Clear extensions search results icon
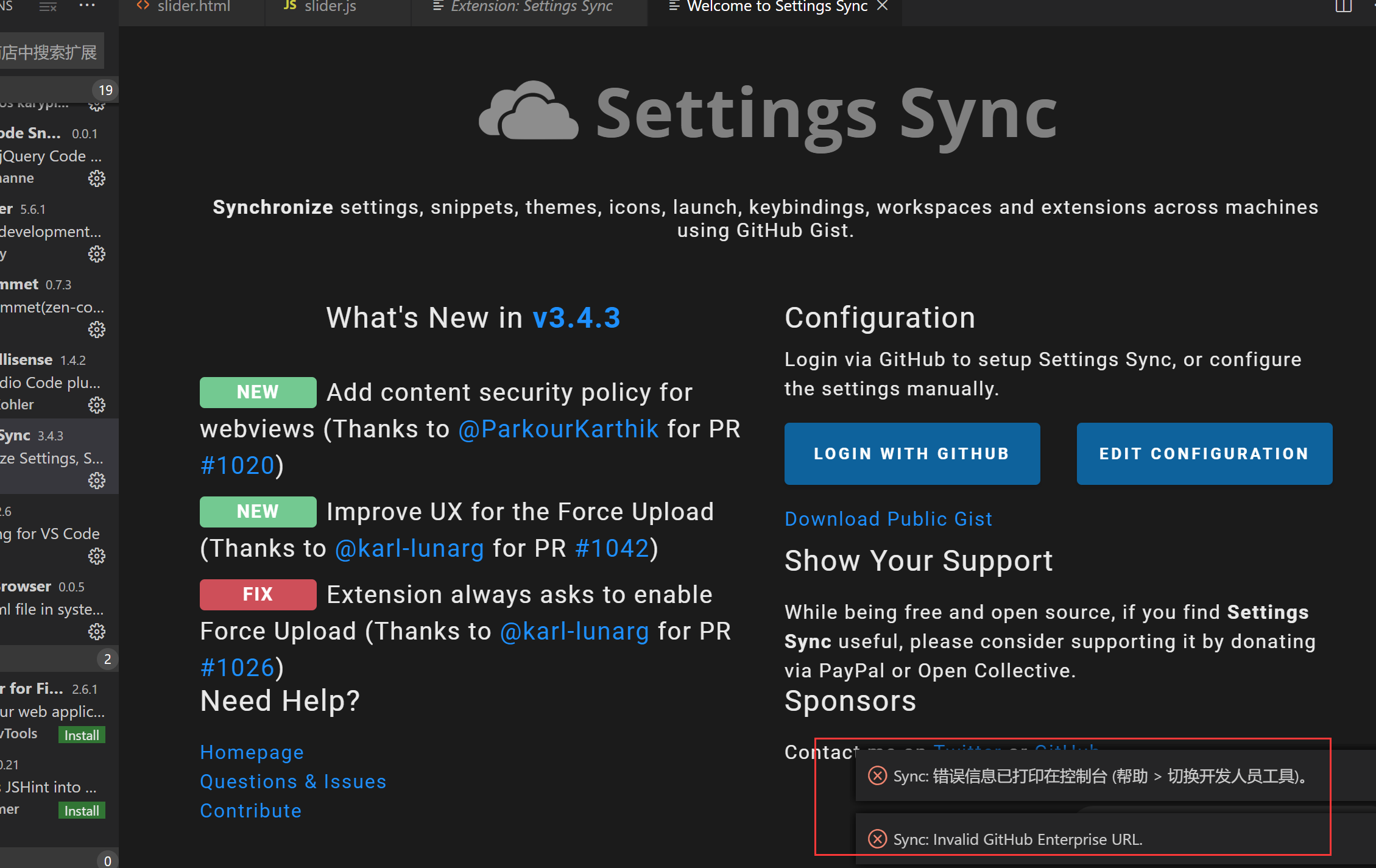1376x868 pixels. pos(48,7)
